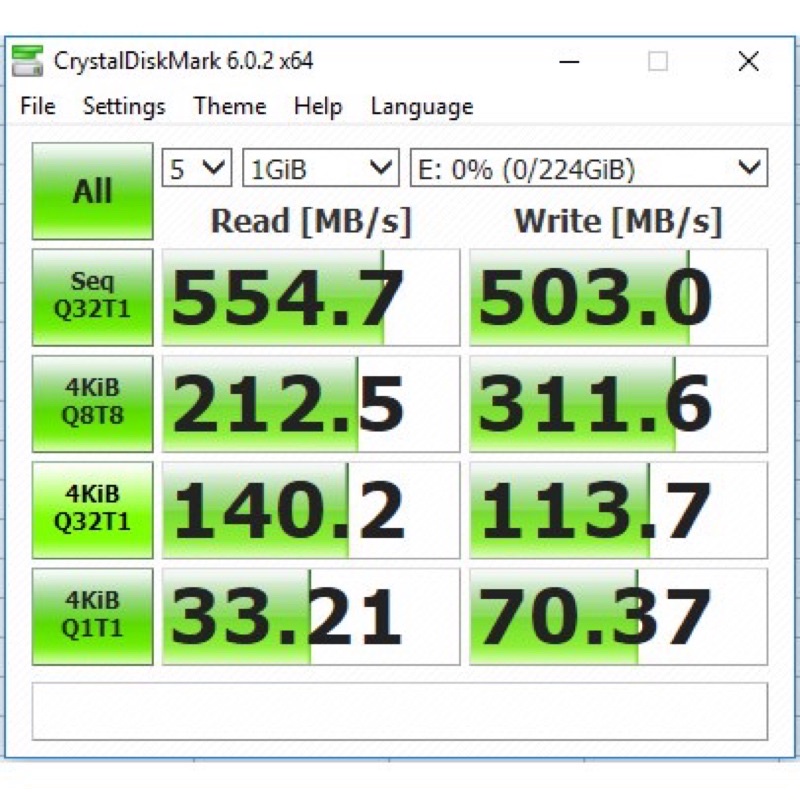Screen dimensions: 800x800
Task: Open the Language menu
Action: tap(420, 106)
